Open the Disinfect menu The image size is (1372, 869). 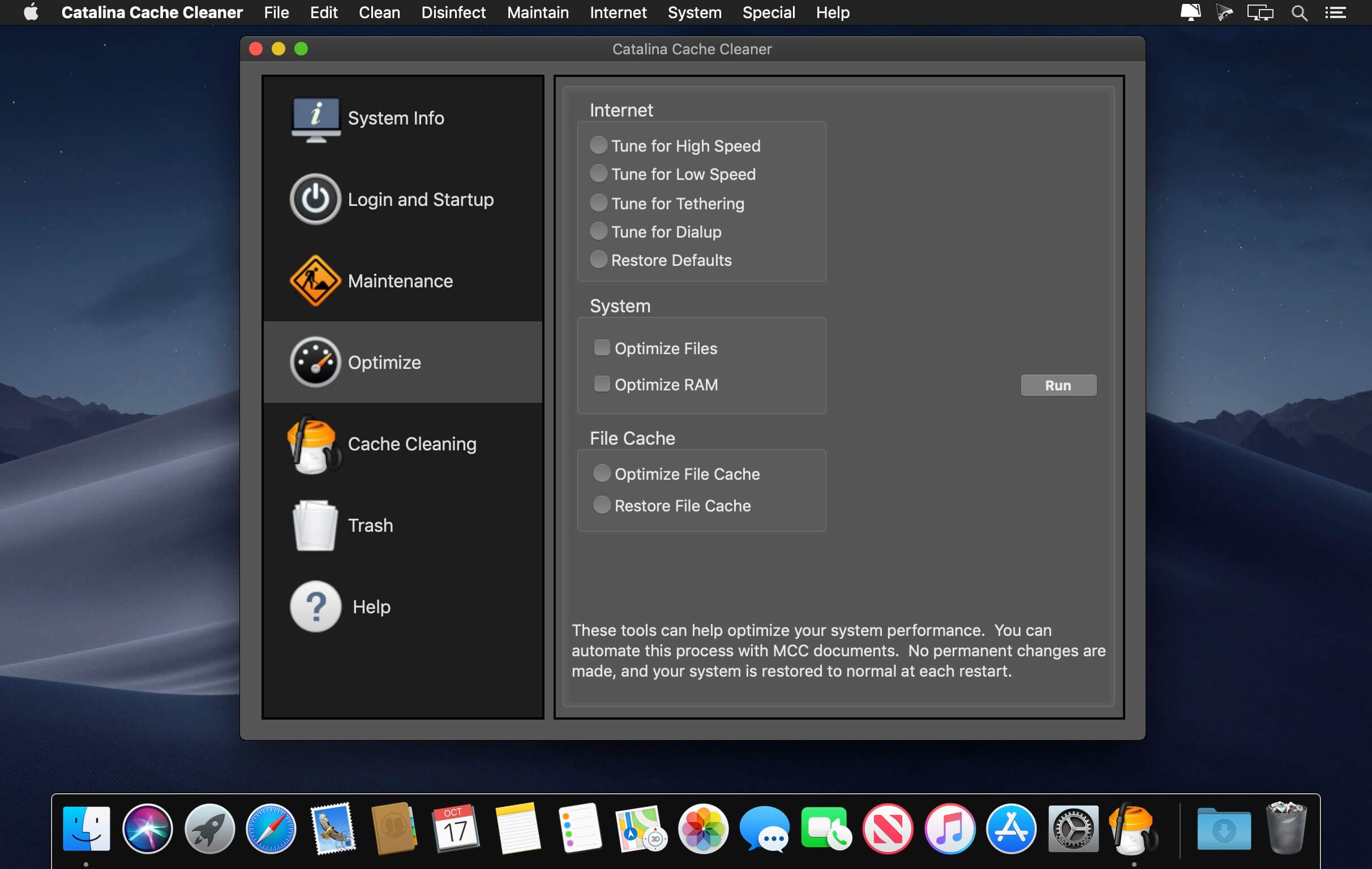pyautogui.click(x=453, y=12)
